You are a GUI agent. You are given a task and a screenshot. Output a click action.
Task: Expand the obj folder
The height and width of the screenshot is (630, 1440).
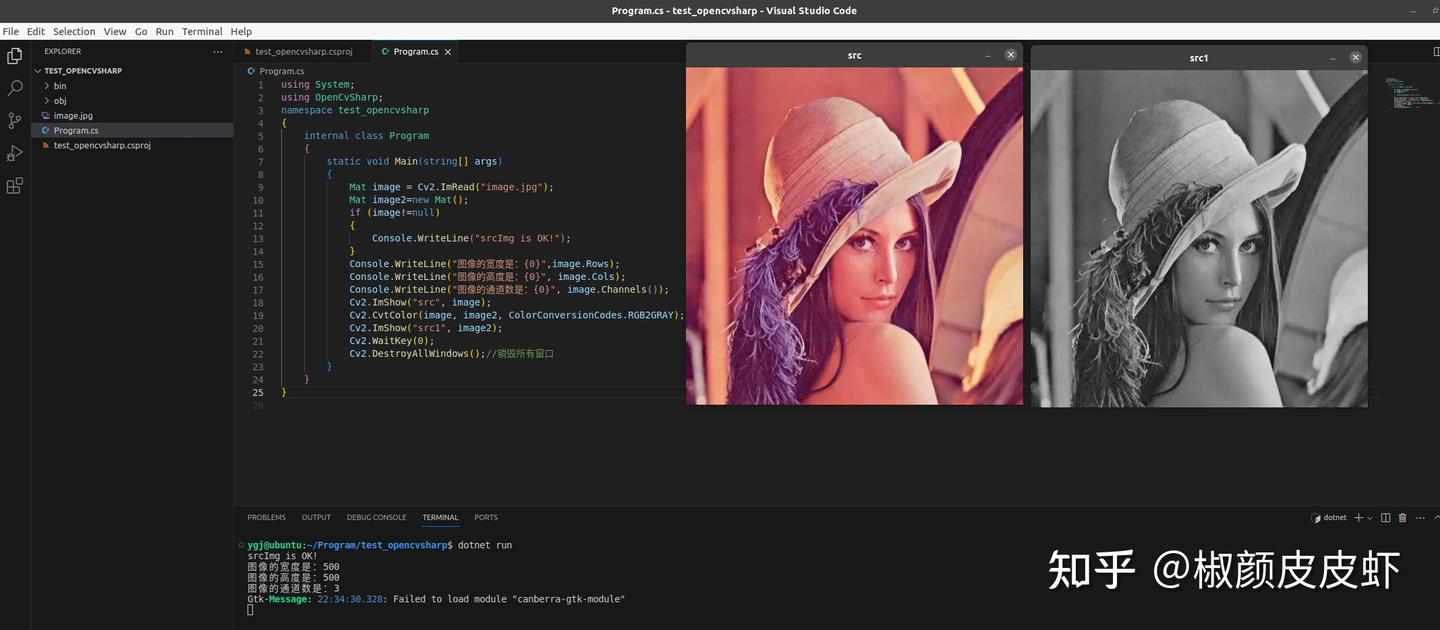coord(60,100)
